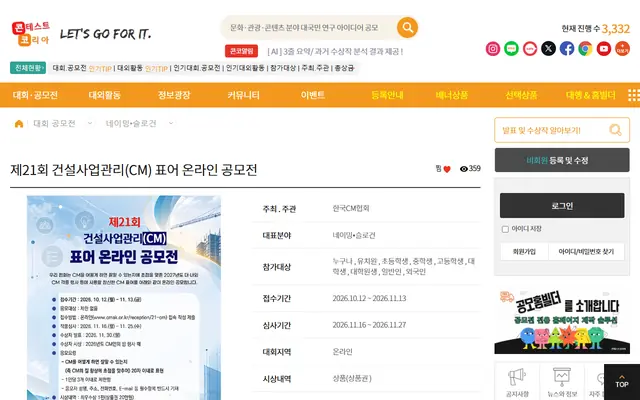The height and width of the screenshot is (400, 640).
Task: Open the 대행 & 홈빌더 menu
Action: [591, 95]
